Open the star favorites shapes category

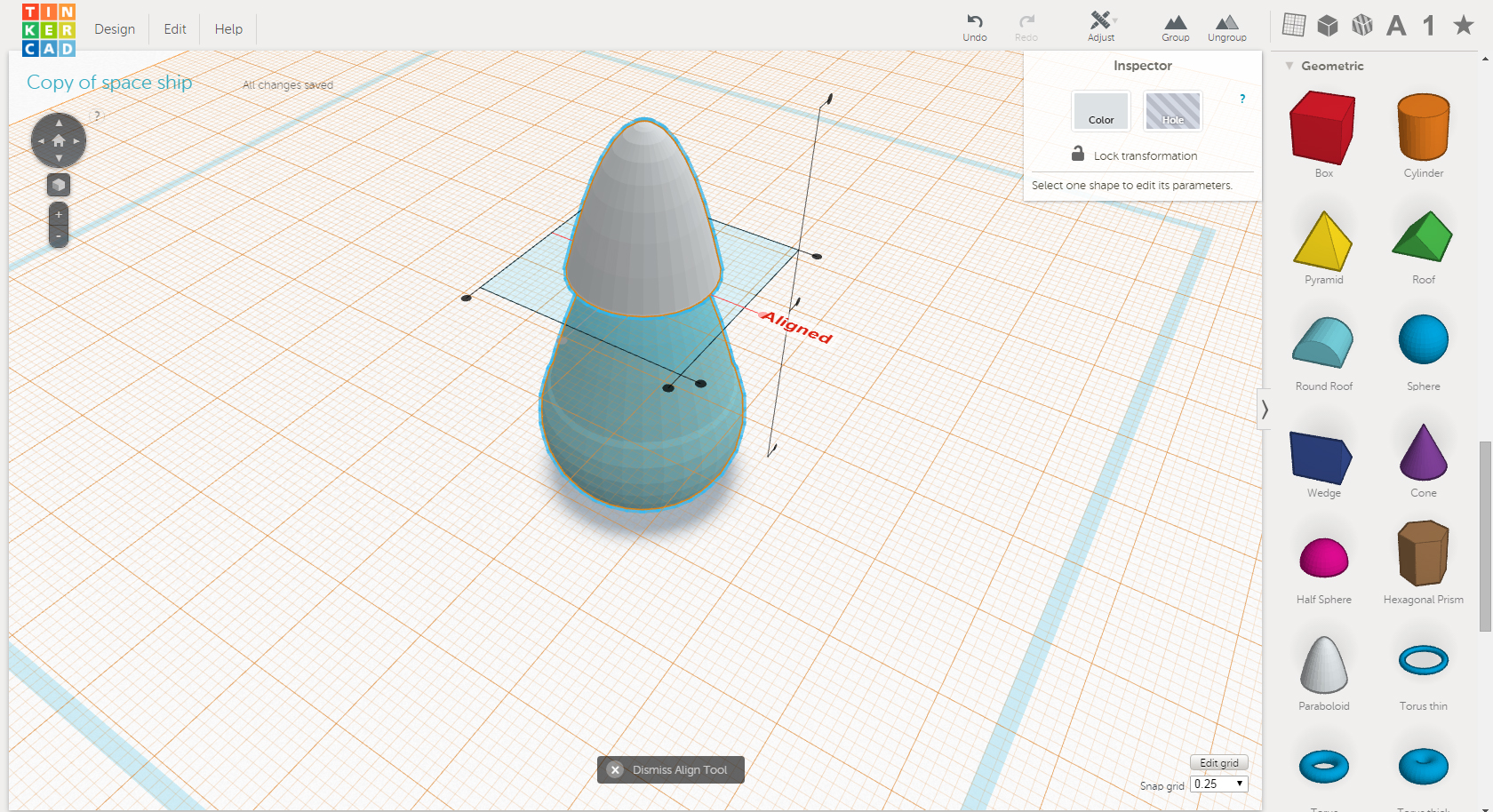pyautogui.click(x=1464, y=25)
